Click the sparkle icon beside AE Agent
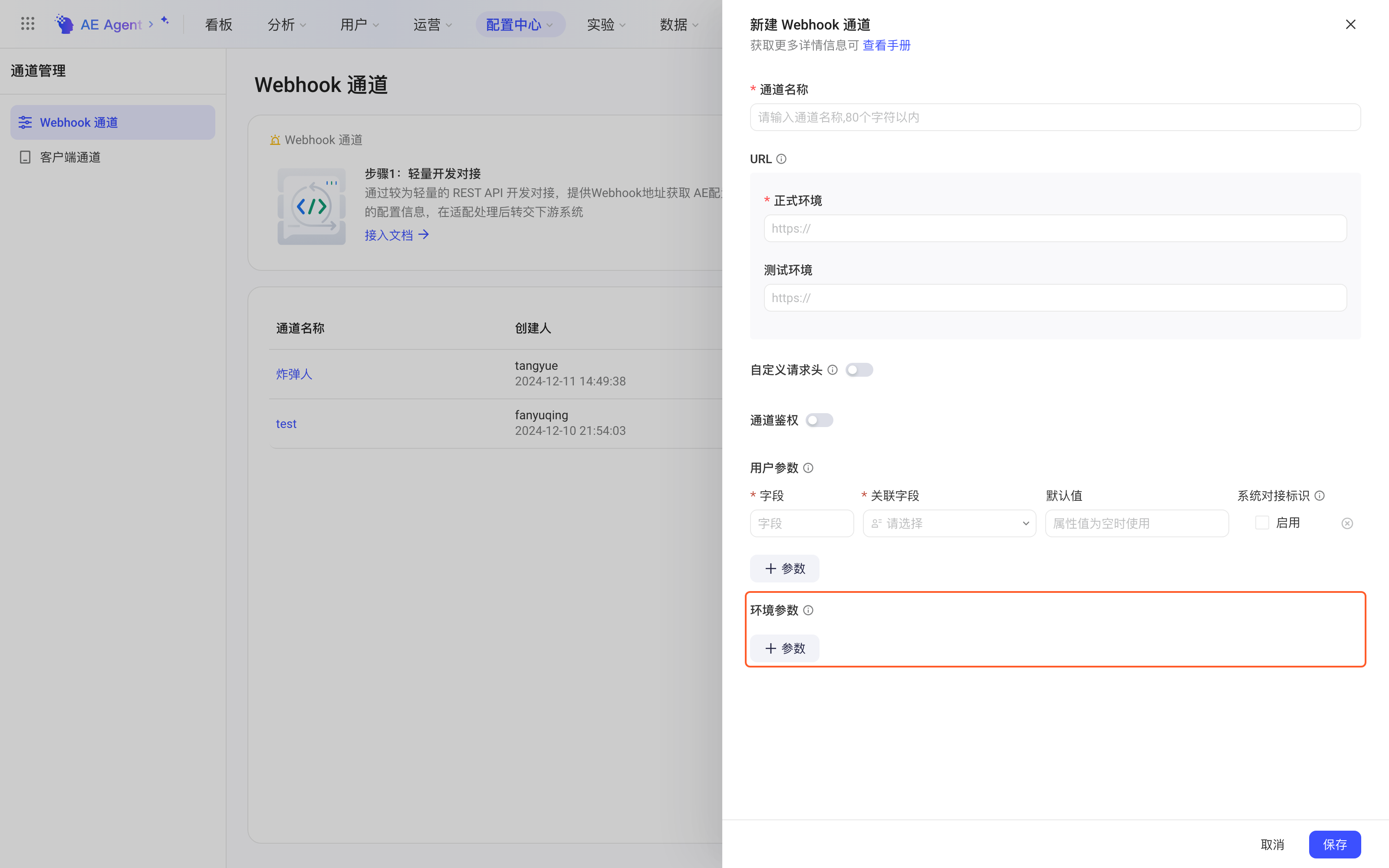This screenshot has height=868, width=1389. 165,20
